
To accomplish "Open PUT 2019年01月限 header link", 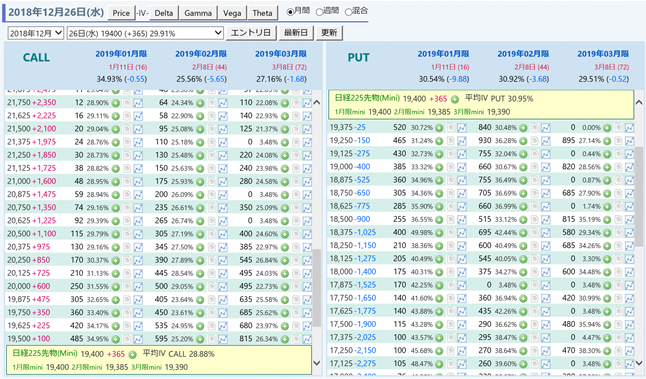I will (443, 54).
